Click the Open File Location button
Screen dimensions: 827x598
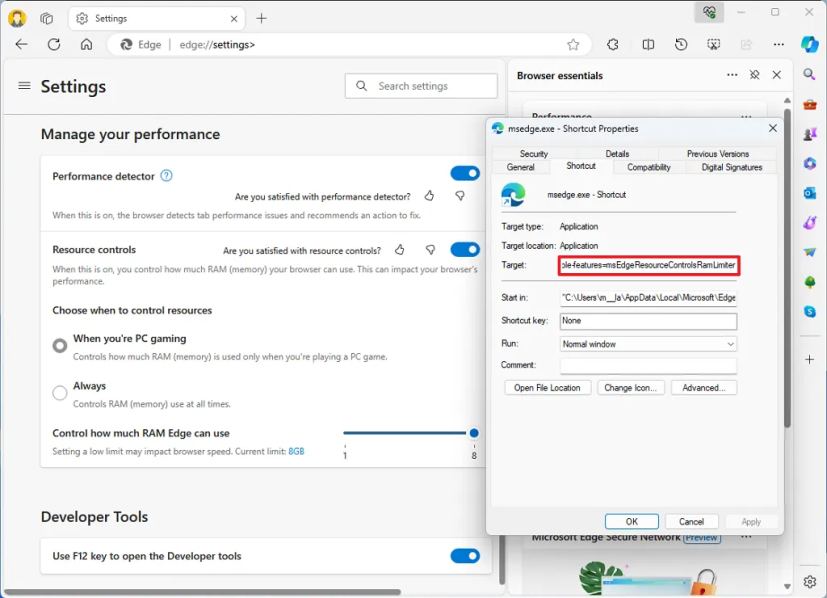(x=547, y=387)
